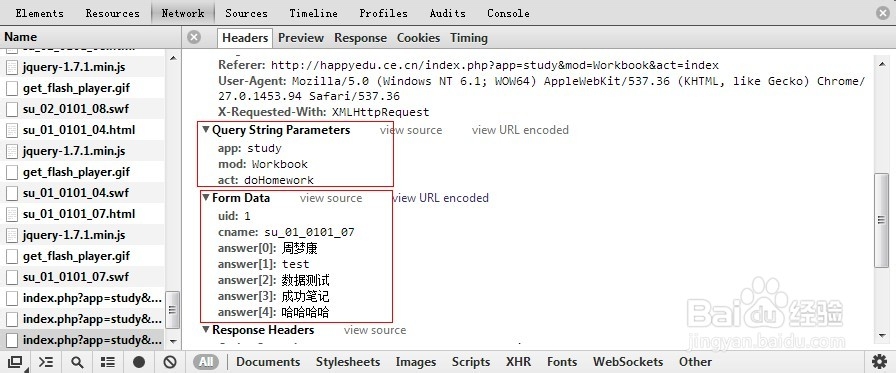896x373 pixels.
Task: Toggle small resource rows list icon
Action: 107,362
